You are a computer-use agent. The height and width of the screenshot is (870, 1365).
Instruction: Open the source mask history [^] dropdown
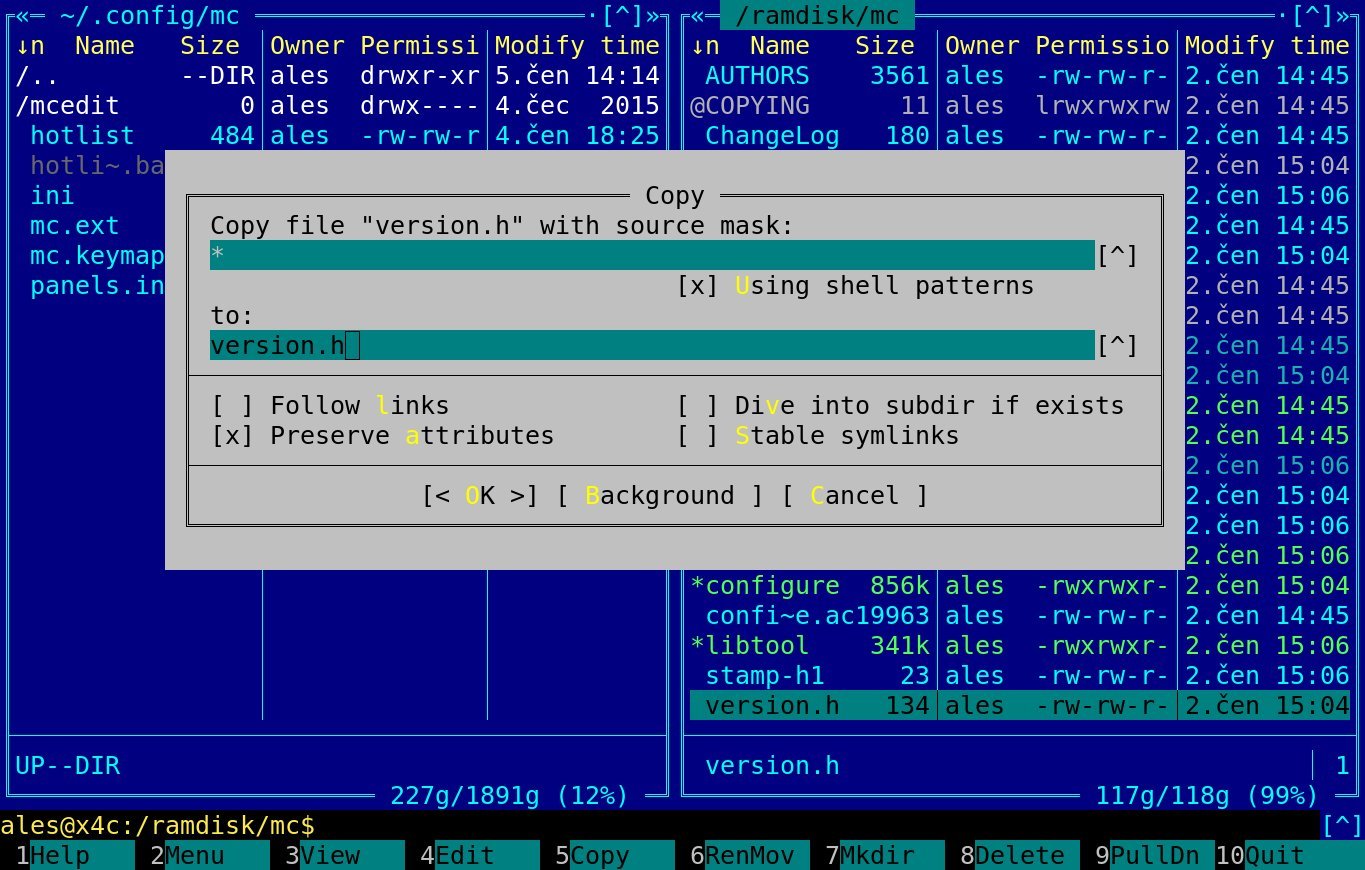(x=1117, y=256)
